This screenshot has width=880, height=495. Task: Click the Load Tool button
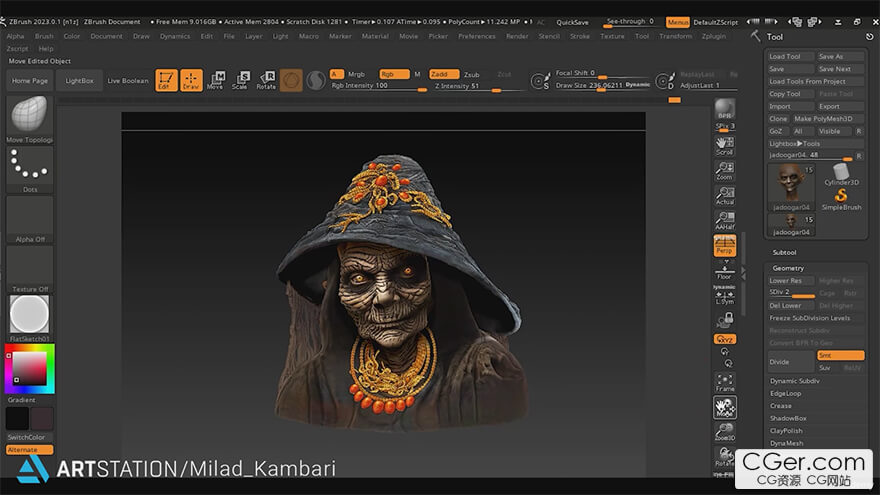[x=790, y=57]
